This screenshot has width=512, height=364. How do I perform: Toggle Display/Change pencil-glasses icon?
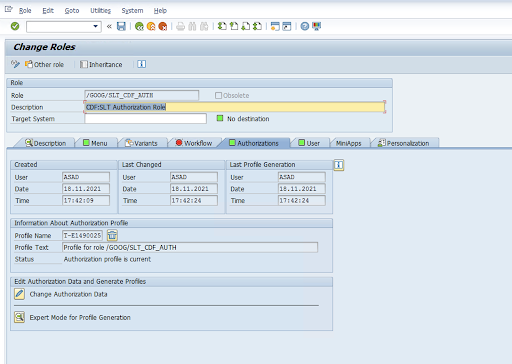(x=15, y=64)
